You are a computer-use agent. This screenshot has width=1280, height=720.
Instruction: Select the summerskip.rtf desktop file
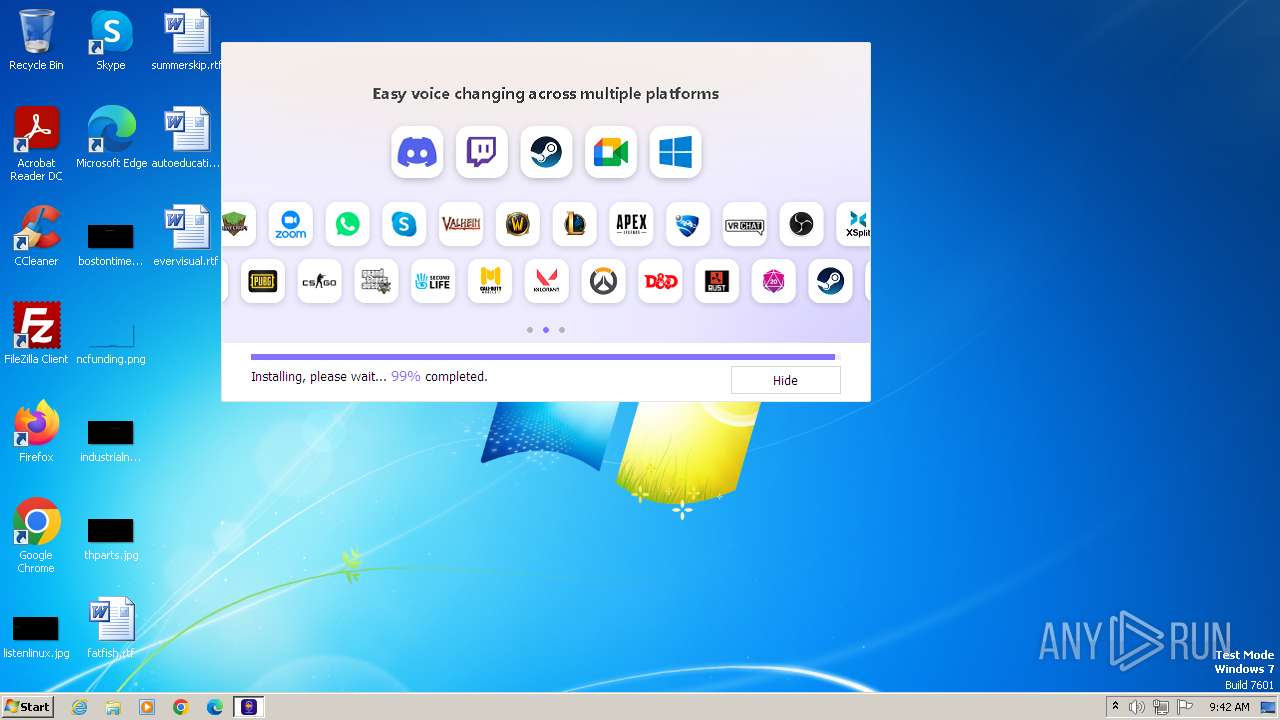coord(186,40)
